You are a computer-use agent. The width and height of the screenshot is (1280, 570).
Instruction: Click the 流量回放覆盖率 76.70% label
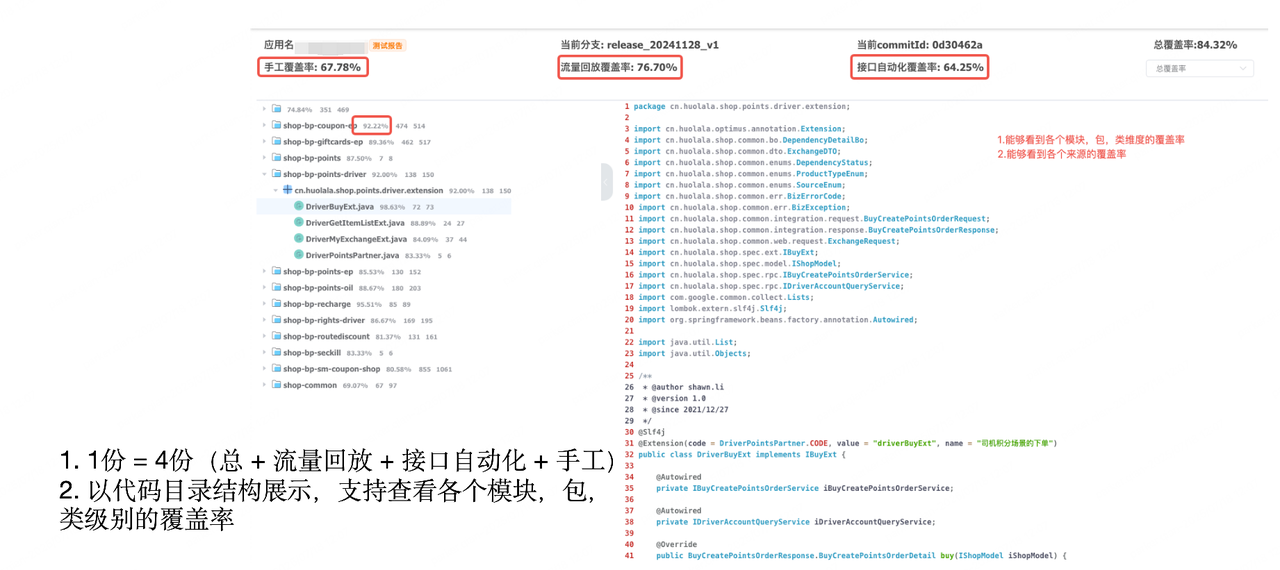point(619,68)
